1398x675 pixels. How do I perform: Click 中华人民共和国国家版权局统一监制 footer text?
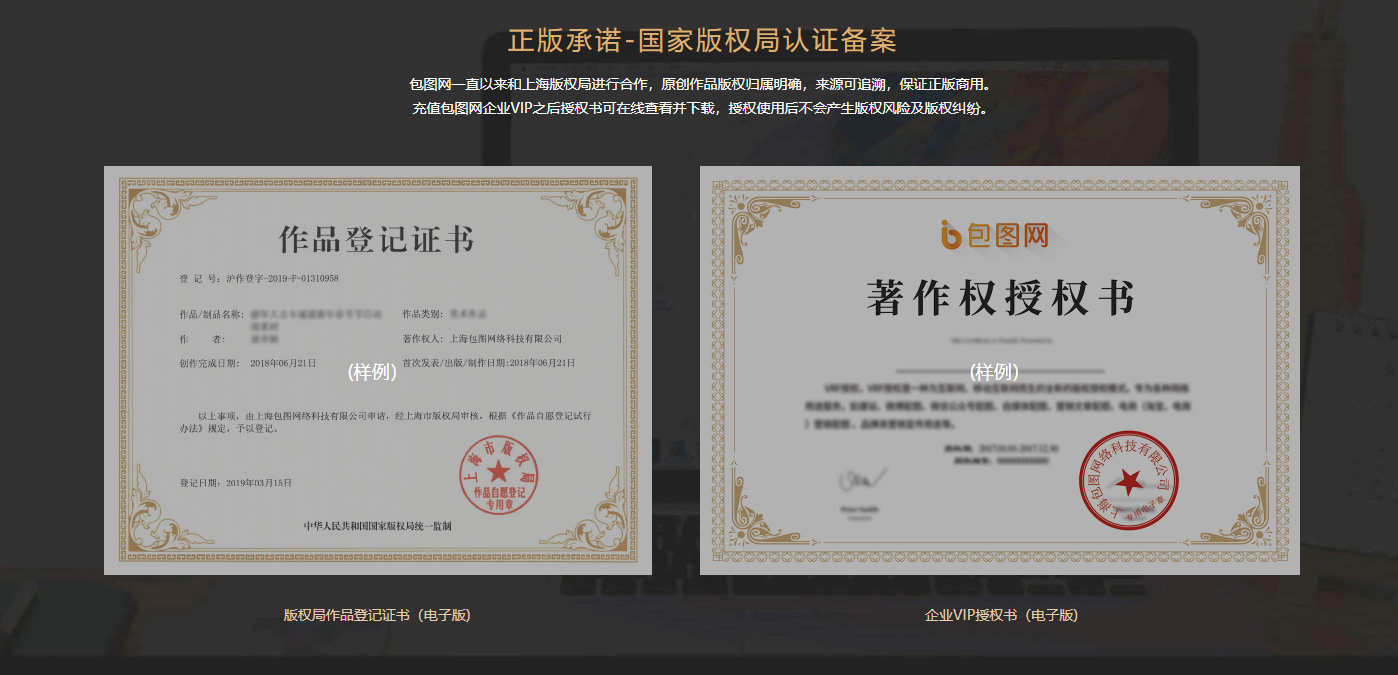tap(378, 526)
